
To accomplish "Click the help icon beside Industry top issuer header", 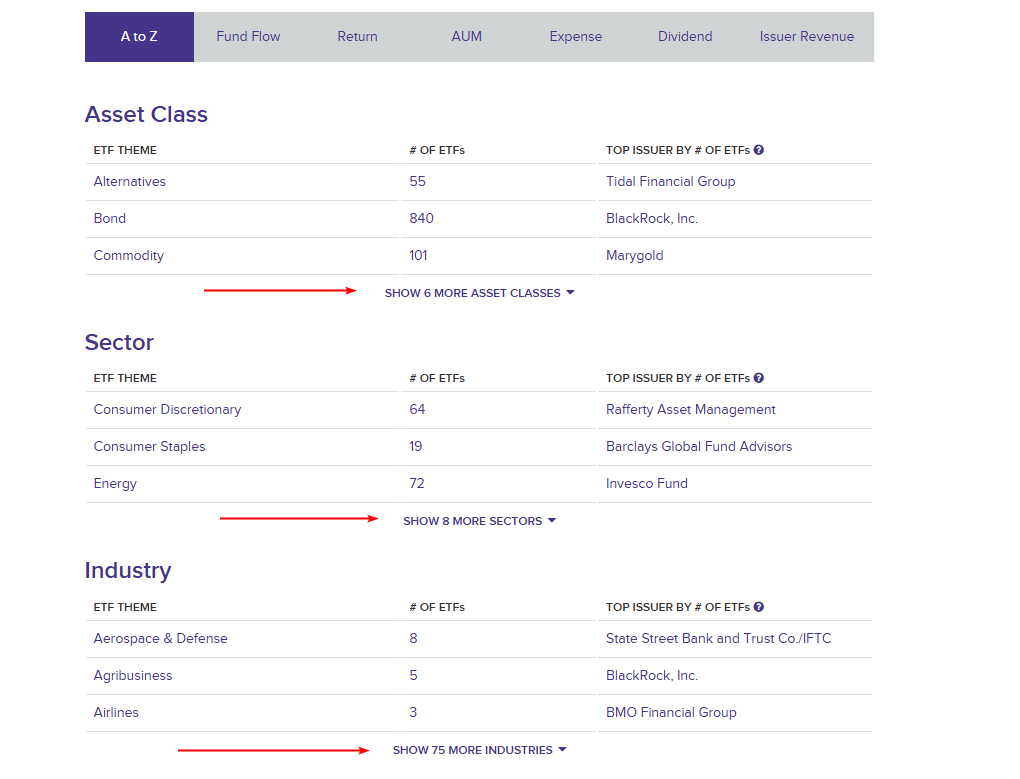I will [x=758, y=607].
